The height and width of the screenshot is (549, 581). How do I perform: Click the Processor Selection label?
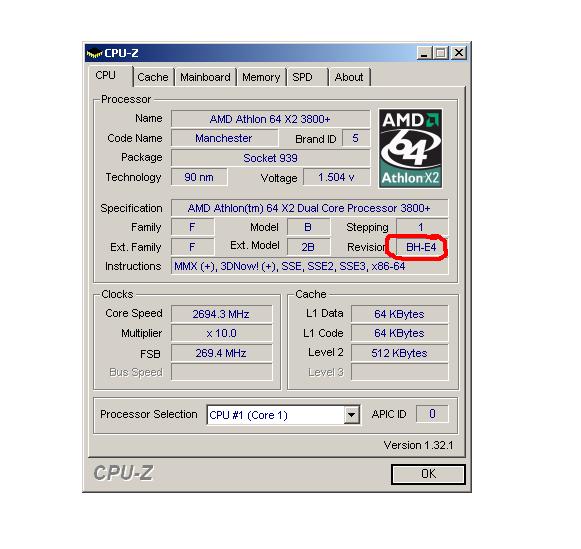149,414
